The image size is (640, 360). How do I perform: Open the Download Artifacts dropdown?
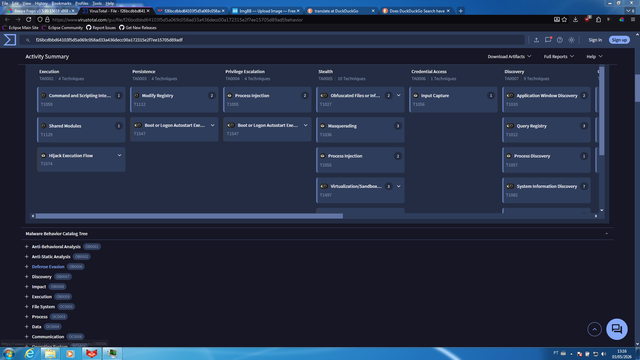click(x=509, y=56)
